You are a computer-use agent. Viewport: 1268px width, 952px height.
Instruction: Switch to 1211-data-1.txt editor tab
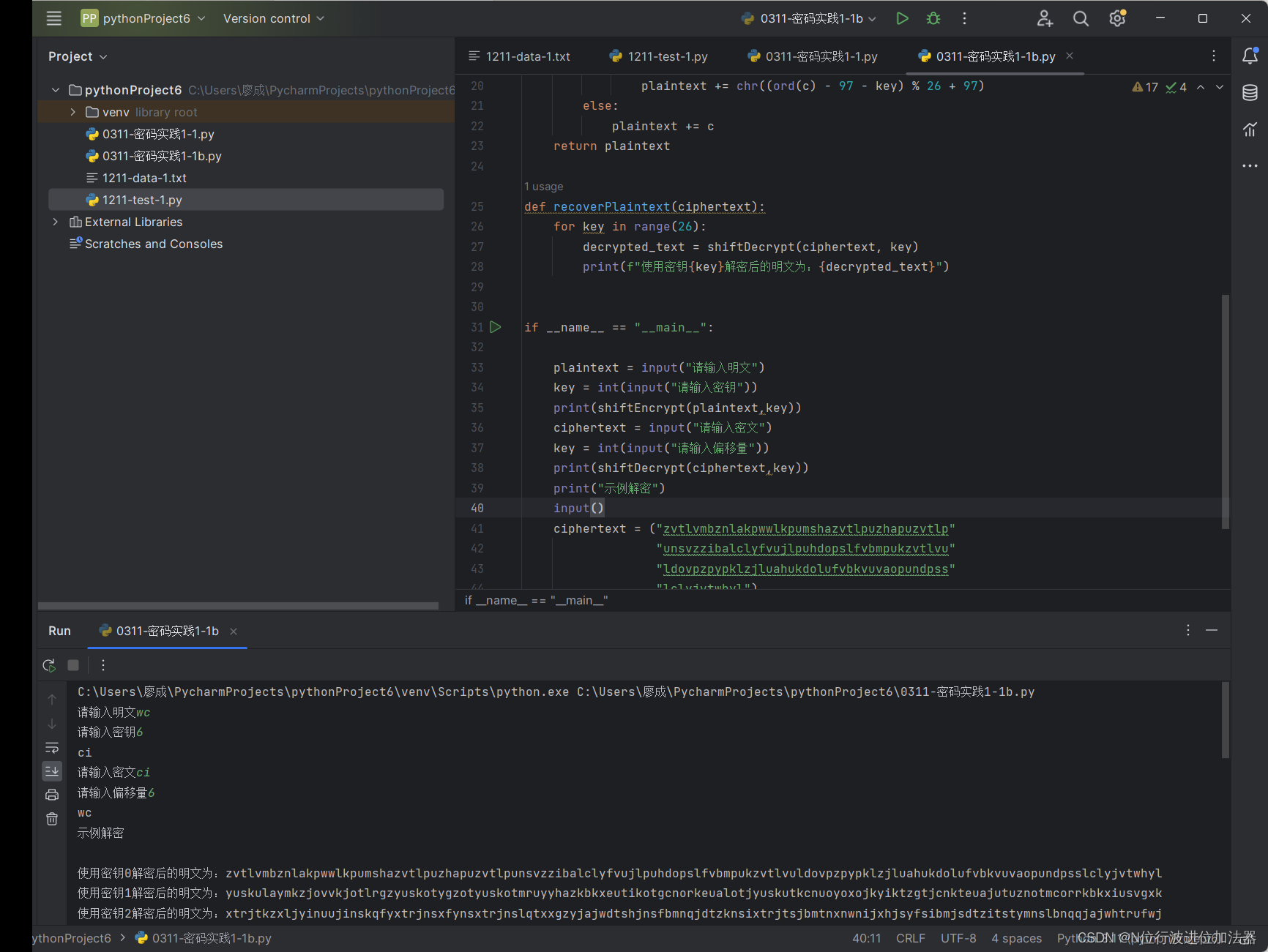tap(520, 56)
